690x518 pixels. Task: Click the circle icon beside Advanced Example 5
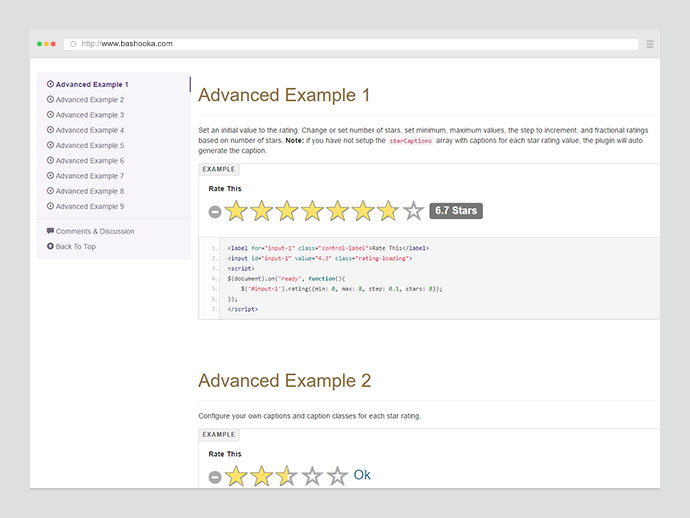click(50, 145)
